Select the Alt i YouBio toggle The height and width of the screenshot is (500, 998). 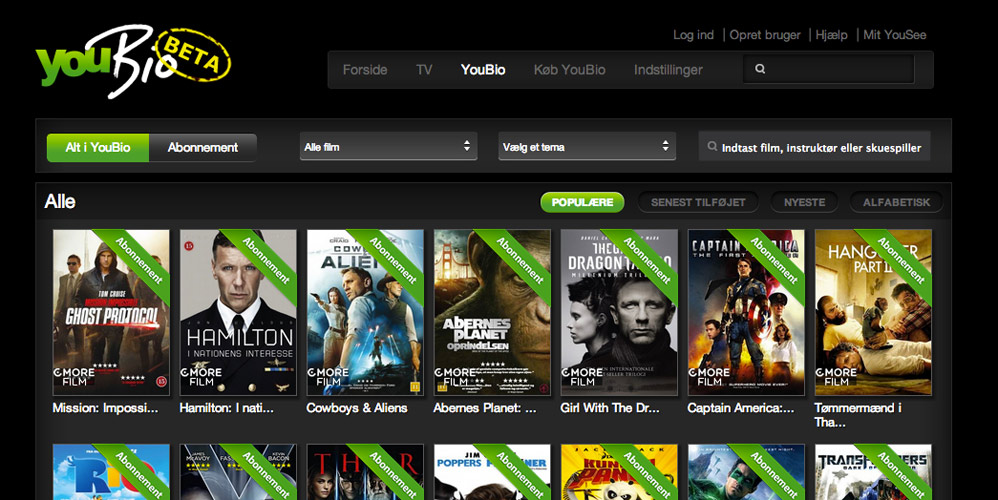pos(98,148)
